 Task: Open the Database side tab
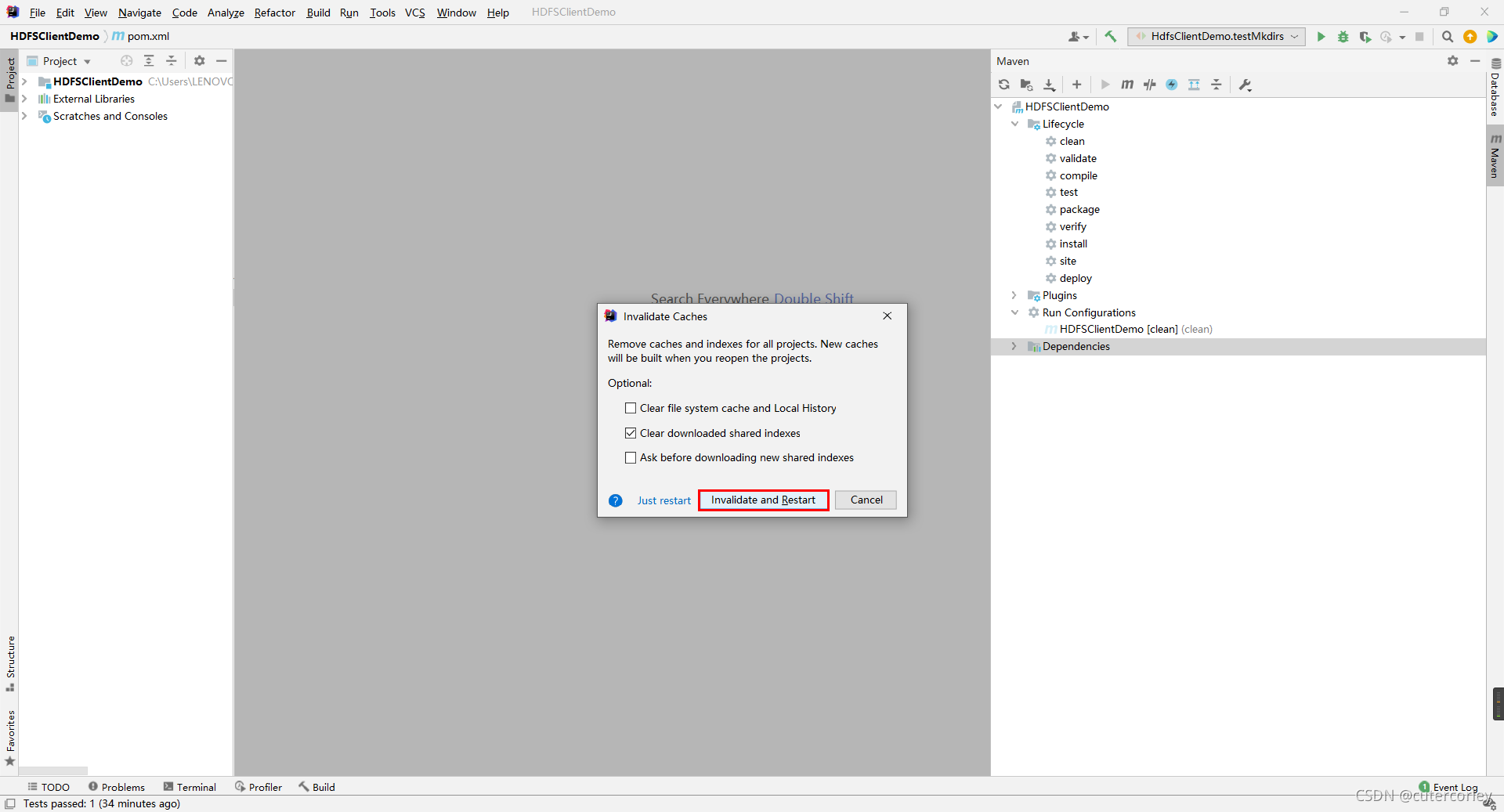pos(1495,88)
